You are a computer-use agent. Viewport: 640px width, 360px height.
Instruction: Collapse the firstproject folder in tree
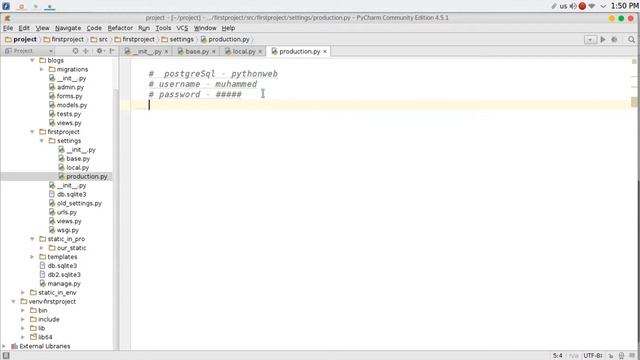click(x=32, y=132)
